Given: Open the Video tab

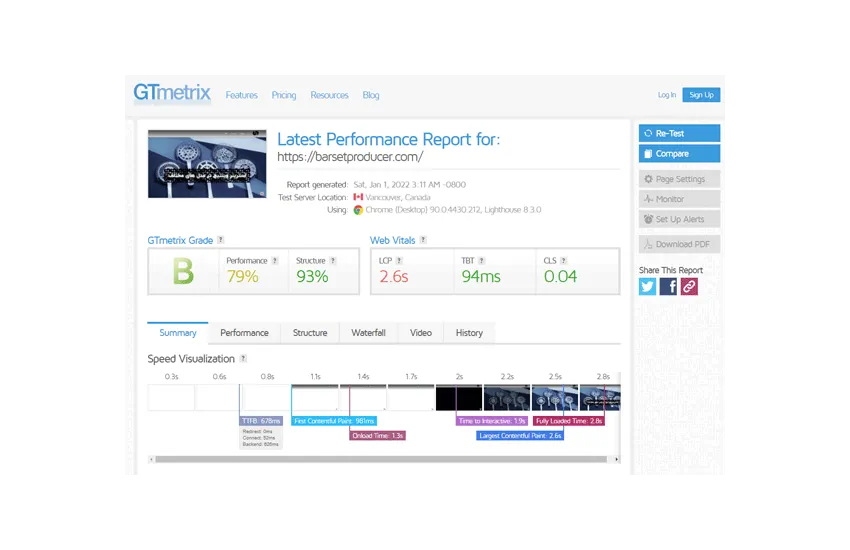Looking at the screenshot, I should (421, 333).
